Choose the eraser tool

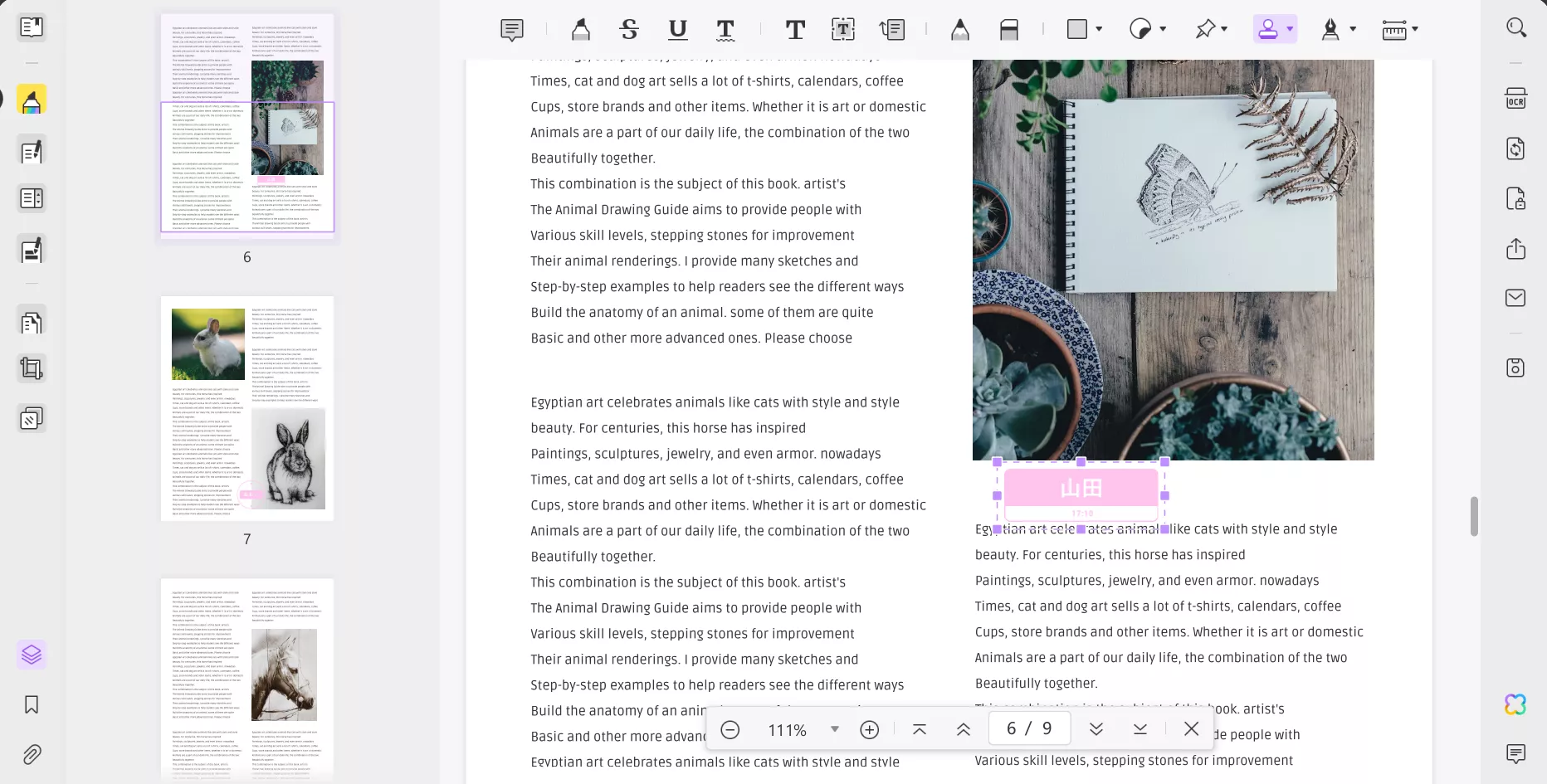1008,30
